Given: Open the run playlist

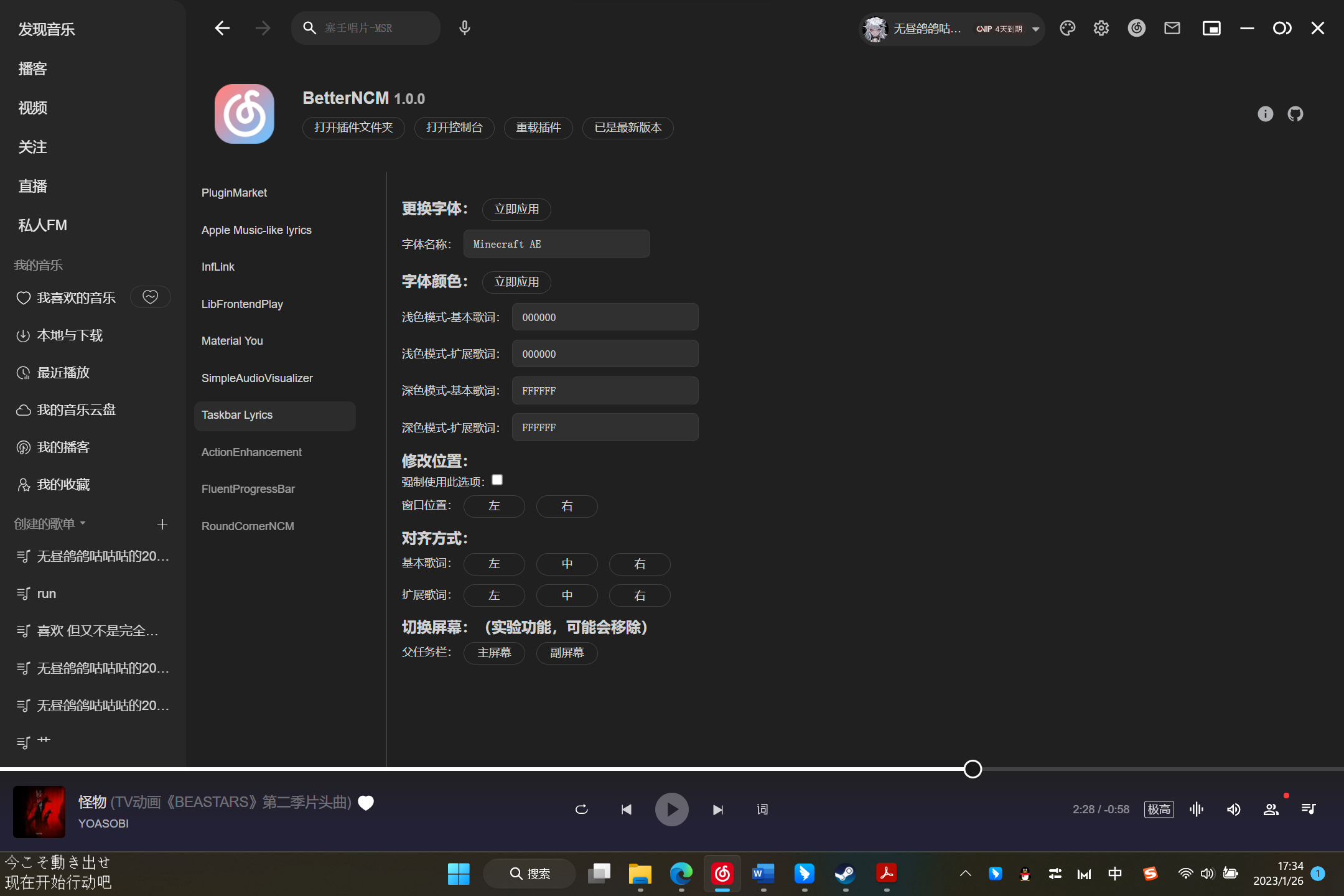Looking at the screenshot, I should click(47, 594).
